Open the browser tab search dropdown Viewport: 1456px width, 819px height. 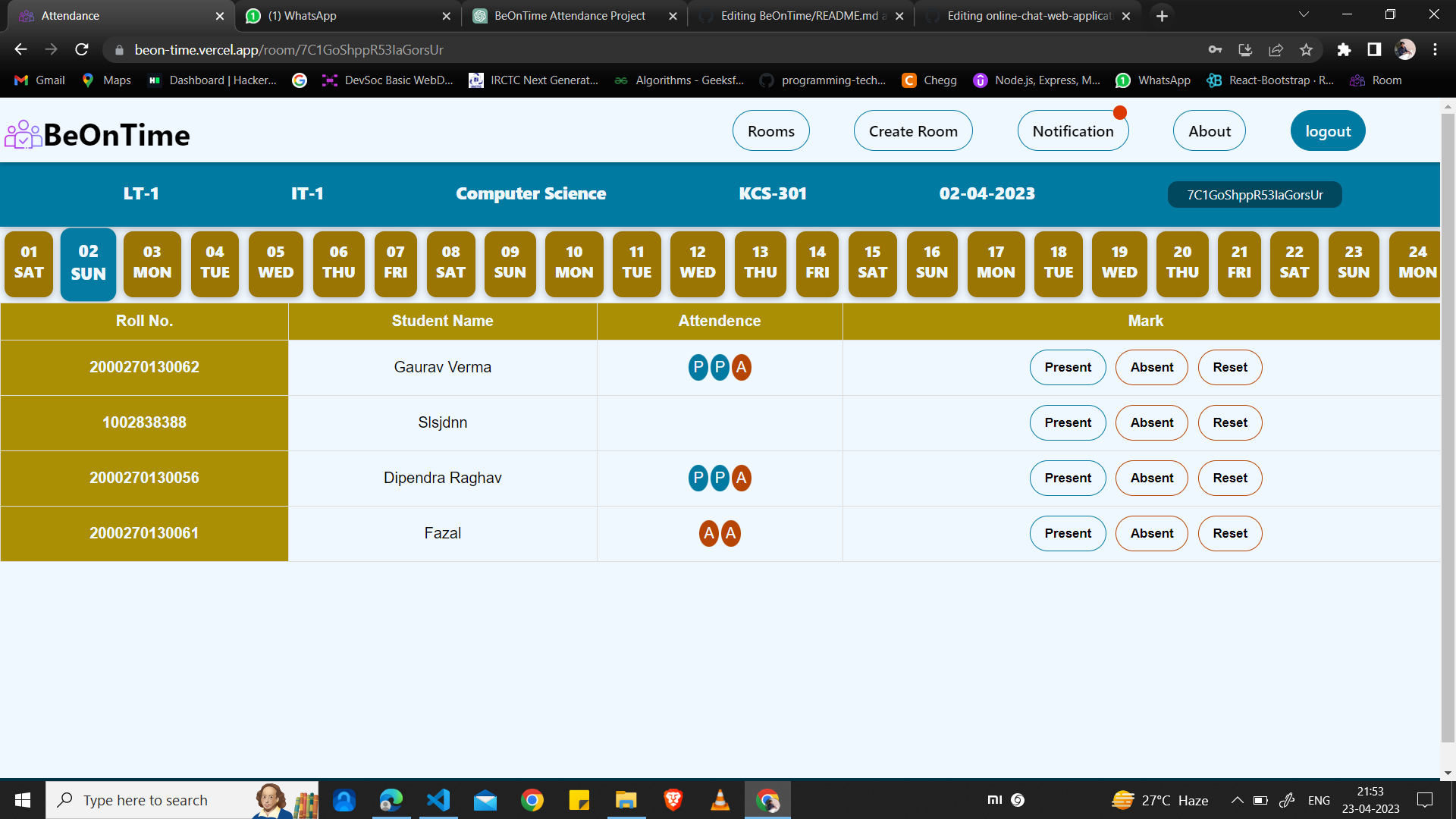click(x=1303, y=14)
